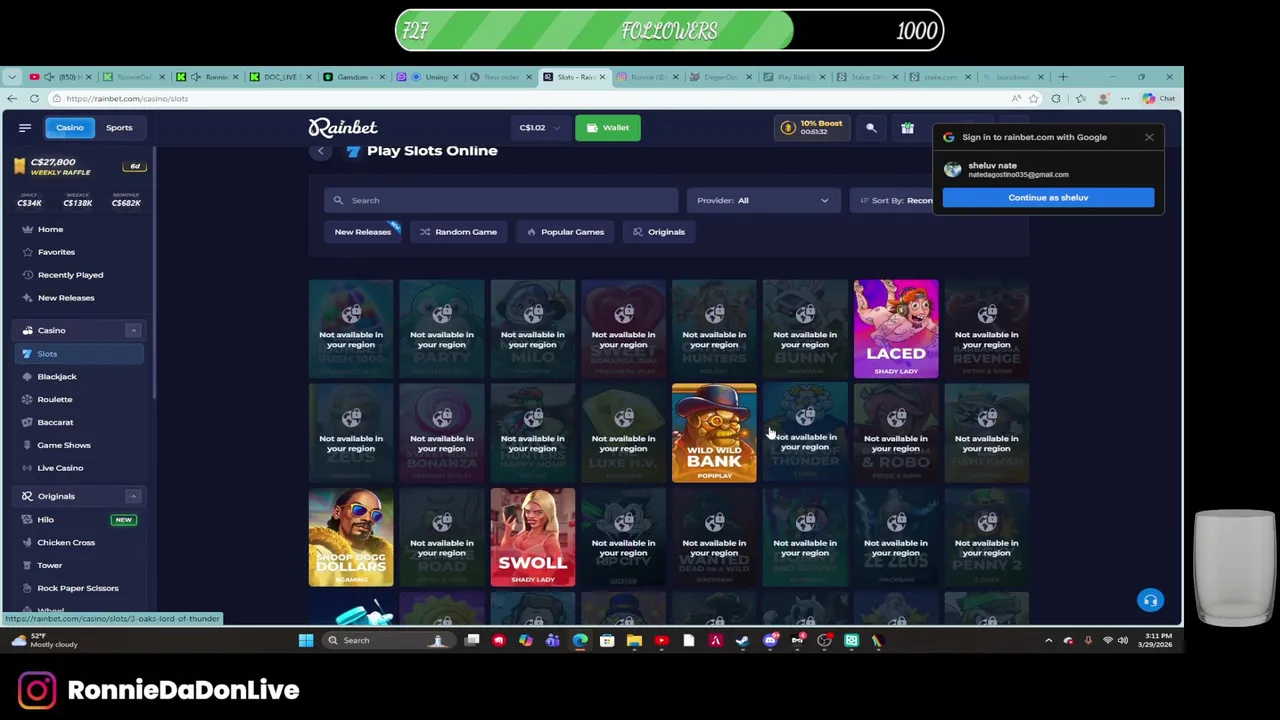This screenshot has width=1280, height=720.
Task: Open File Explorer from taskbar
Action: click(x=634, y=640)
